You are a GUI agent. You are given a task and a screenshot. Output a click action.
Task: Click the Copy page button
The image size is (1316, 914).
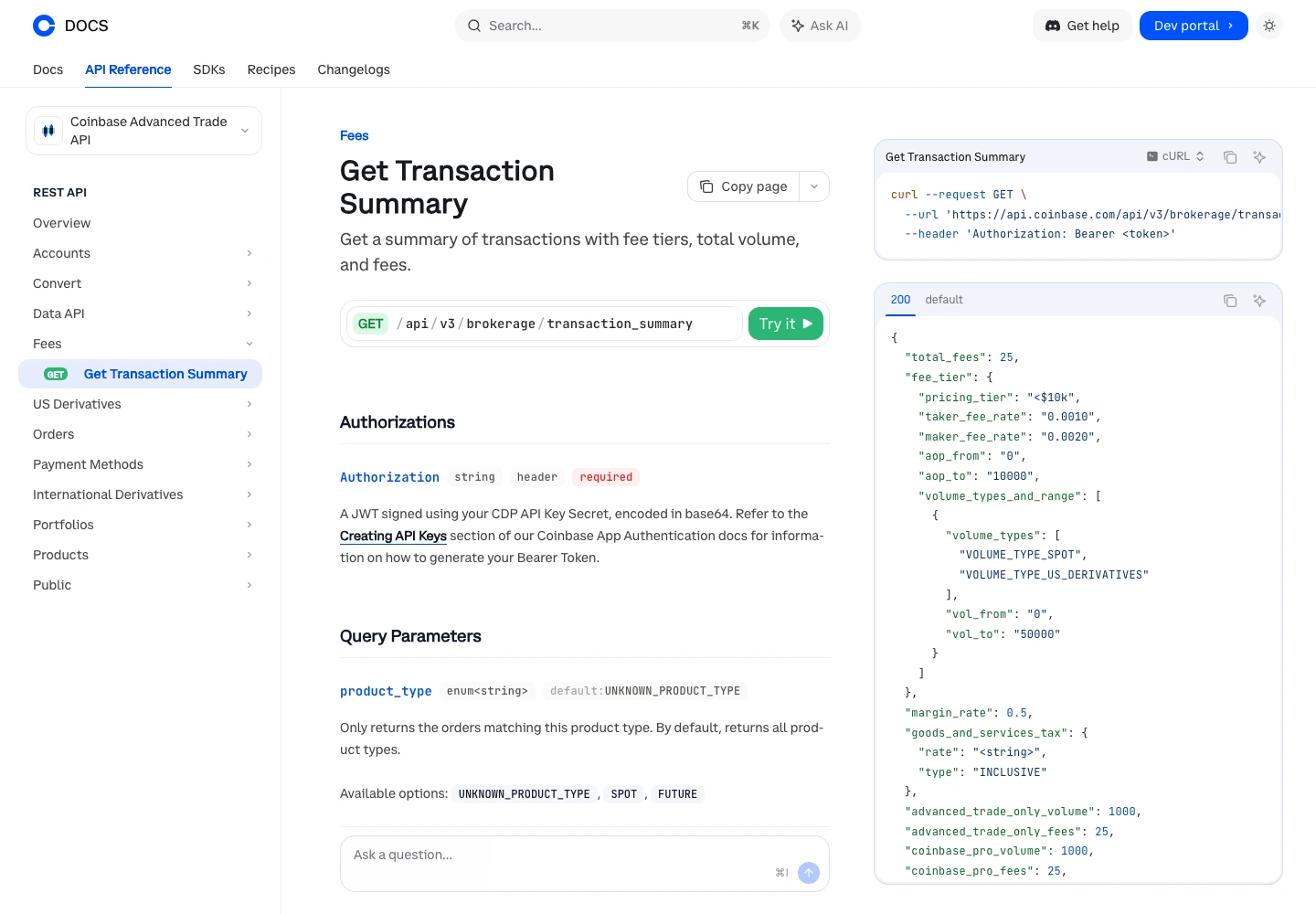coord(744,186)
